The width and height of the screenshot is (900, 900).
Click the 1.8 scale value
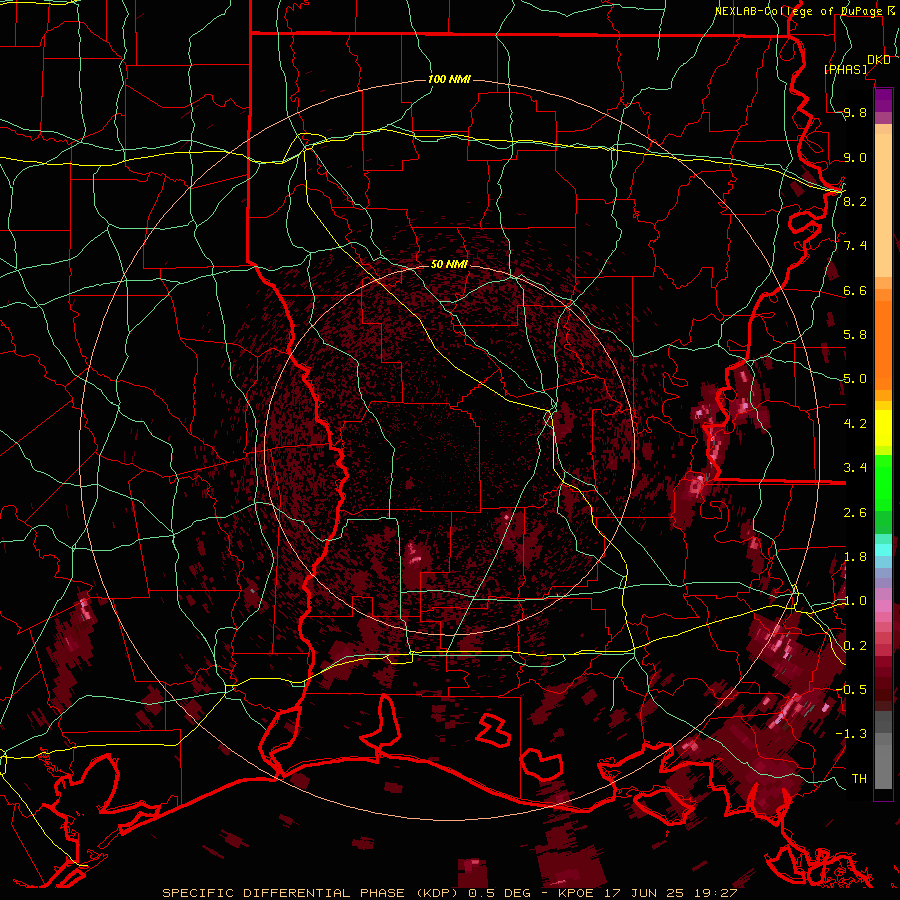coord(855,557)
